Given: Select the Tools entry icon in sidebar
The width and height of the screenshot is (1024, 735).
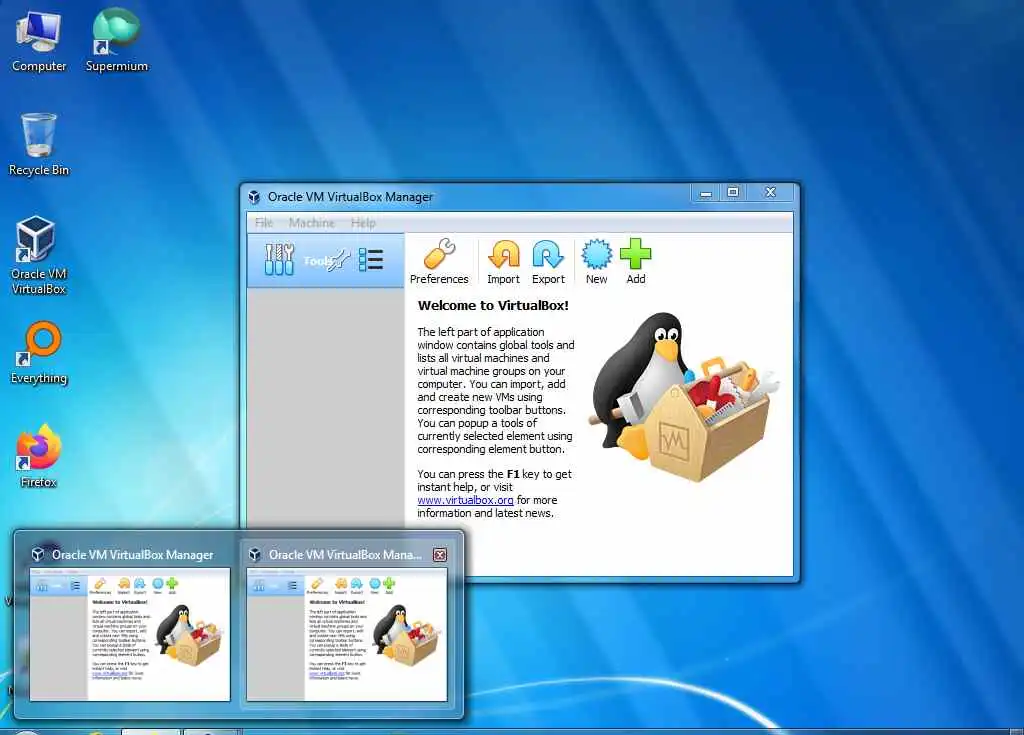Looking at the screenshot, I should 280,259.
